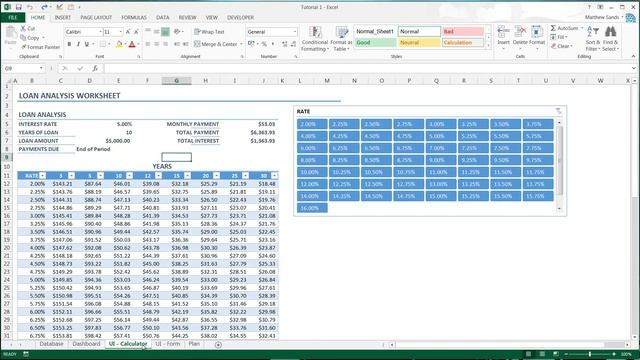This screenshot has height=360, width=640.
Task: Apply the fill color bucket
Action: point(119,44)
